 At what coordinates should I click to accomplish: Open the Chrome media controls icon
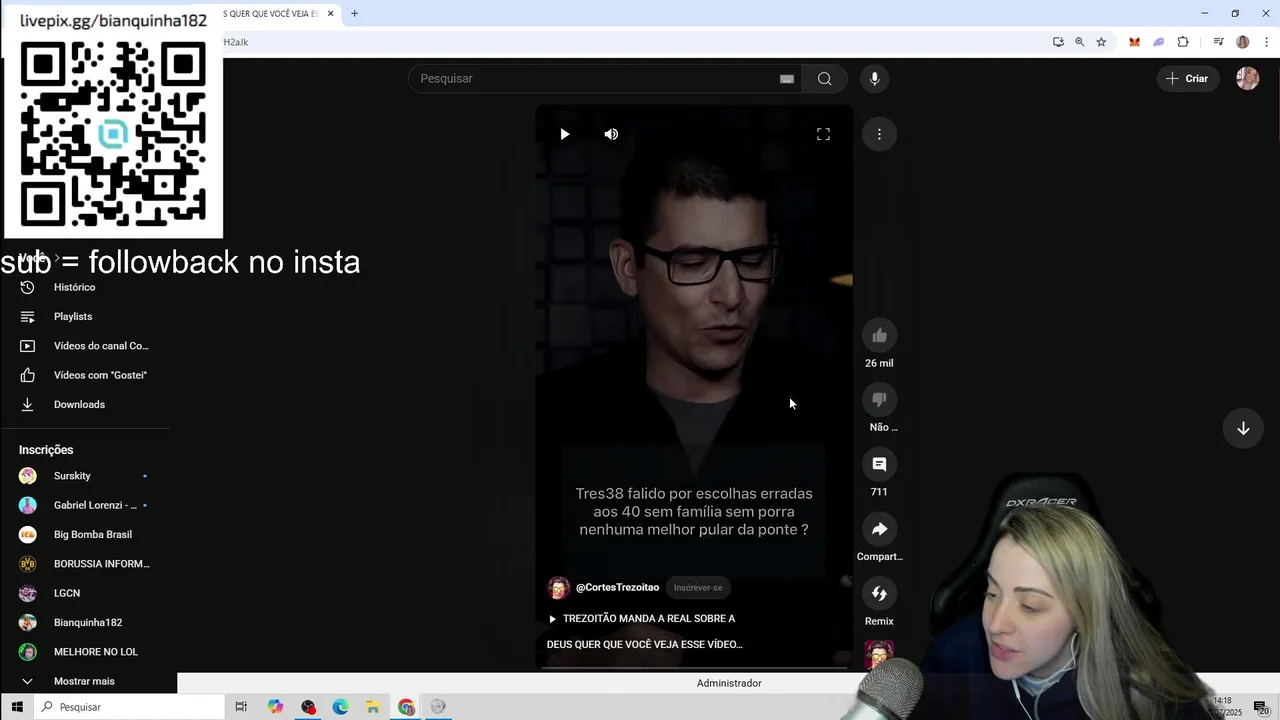tap(1218, 42)
